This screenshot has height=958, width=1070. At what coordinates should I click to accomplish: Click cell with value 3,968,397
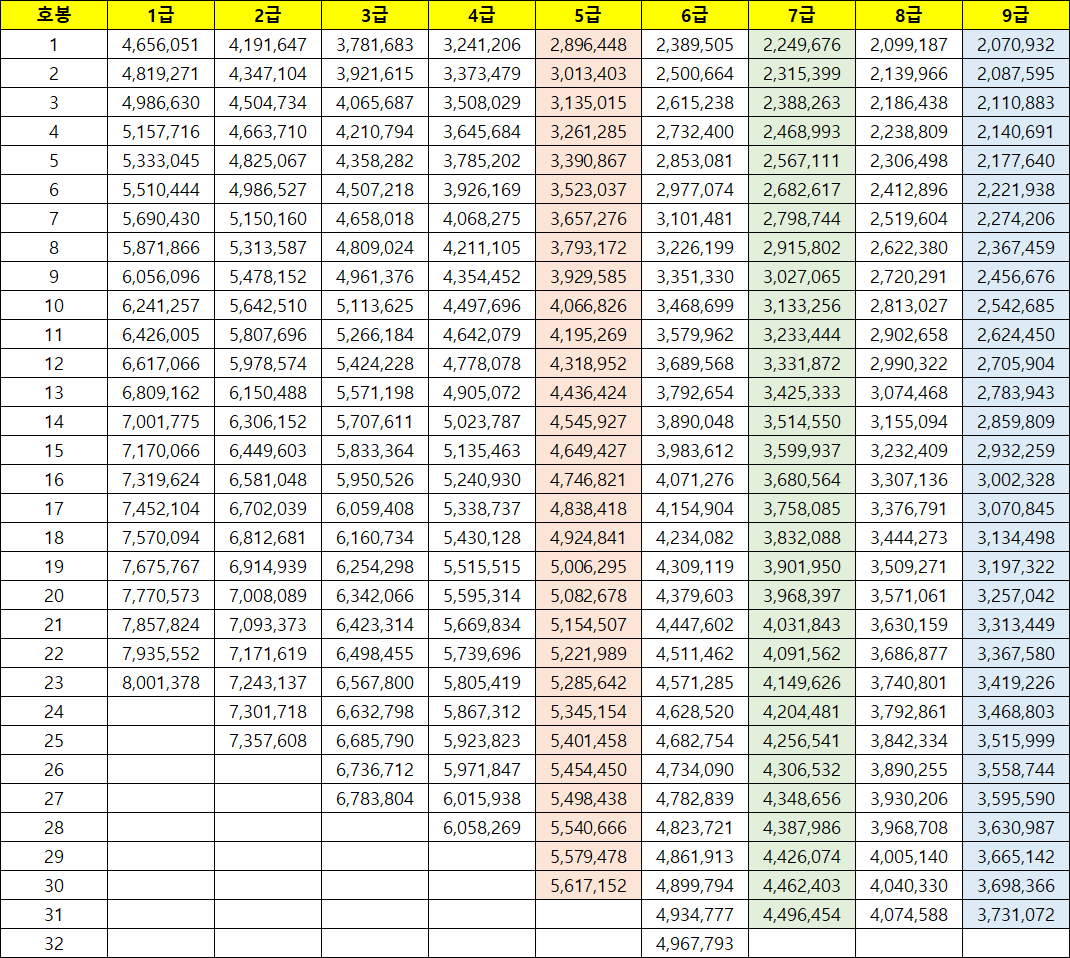click(x=802, y=596)
